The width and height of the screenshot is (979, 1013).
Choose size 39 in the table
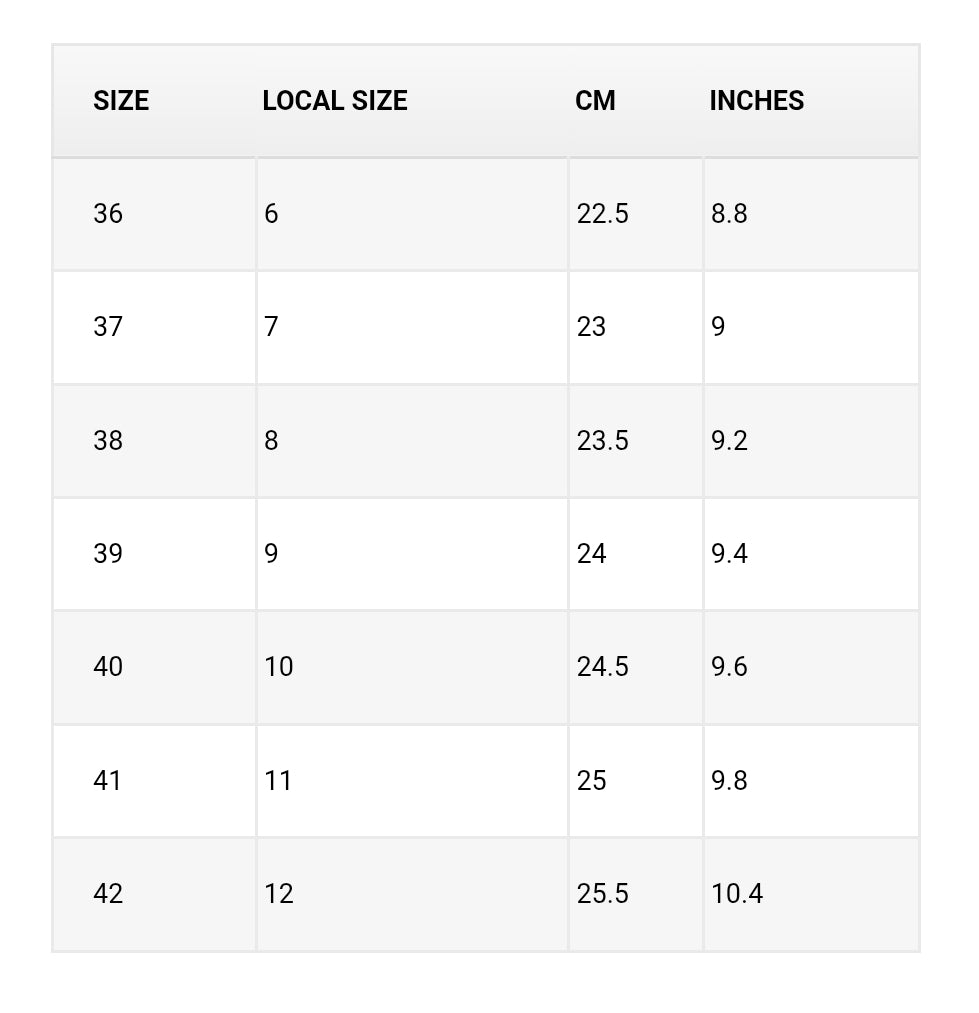[x=108, y=554]
